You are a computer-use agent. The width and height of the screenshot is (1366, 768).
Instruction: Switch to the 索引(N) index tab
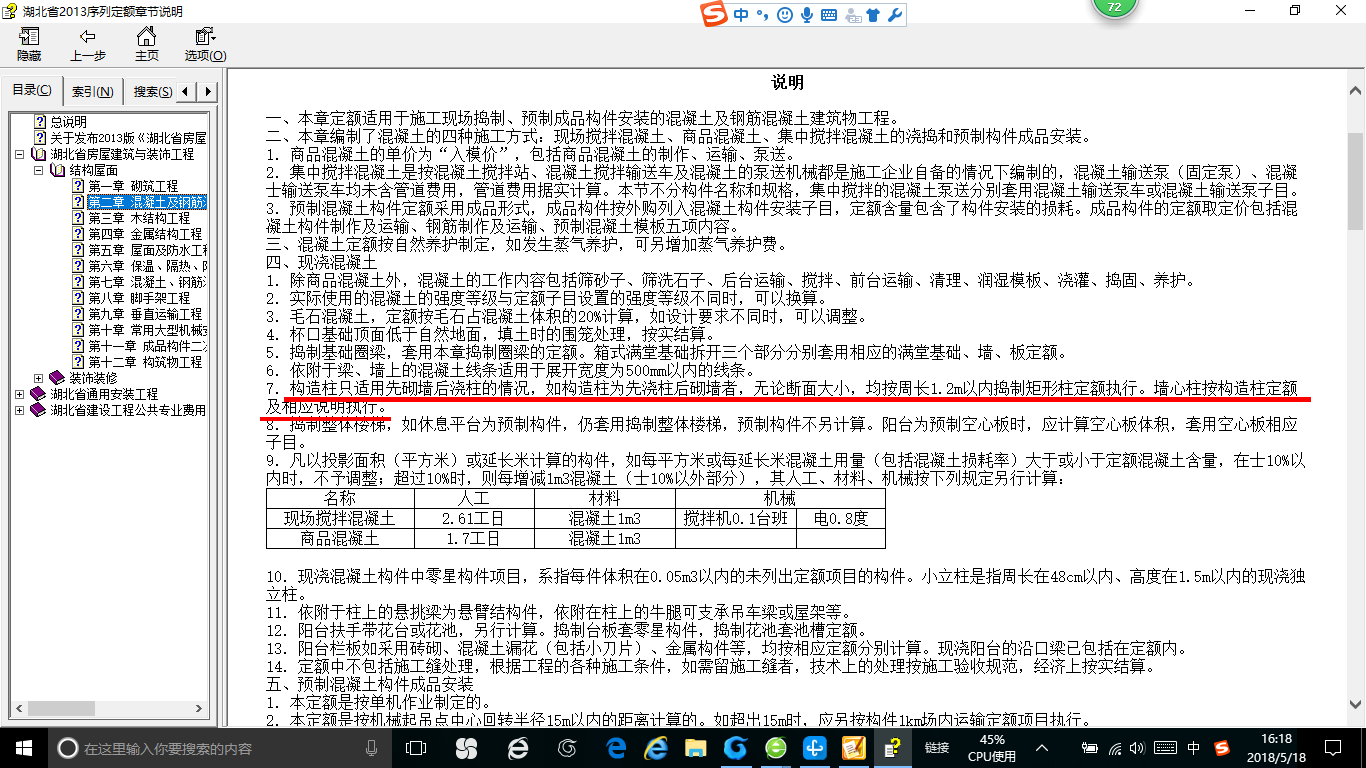[92, 91]
